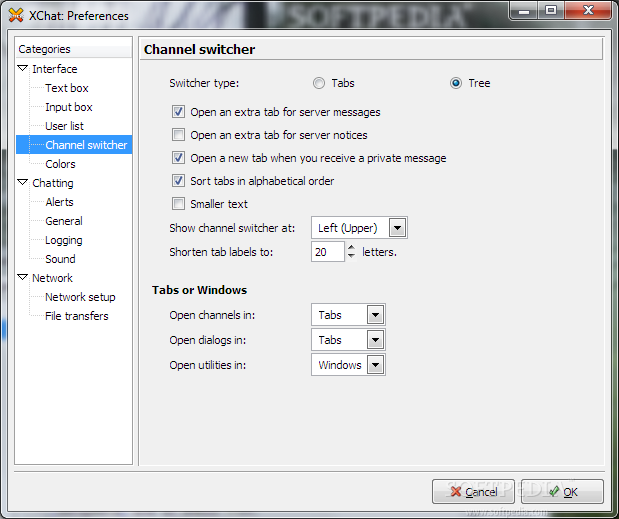Enable the Smaller text checkbox
The image size is (619, 519).
(x=178, y=204)
